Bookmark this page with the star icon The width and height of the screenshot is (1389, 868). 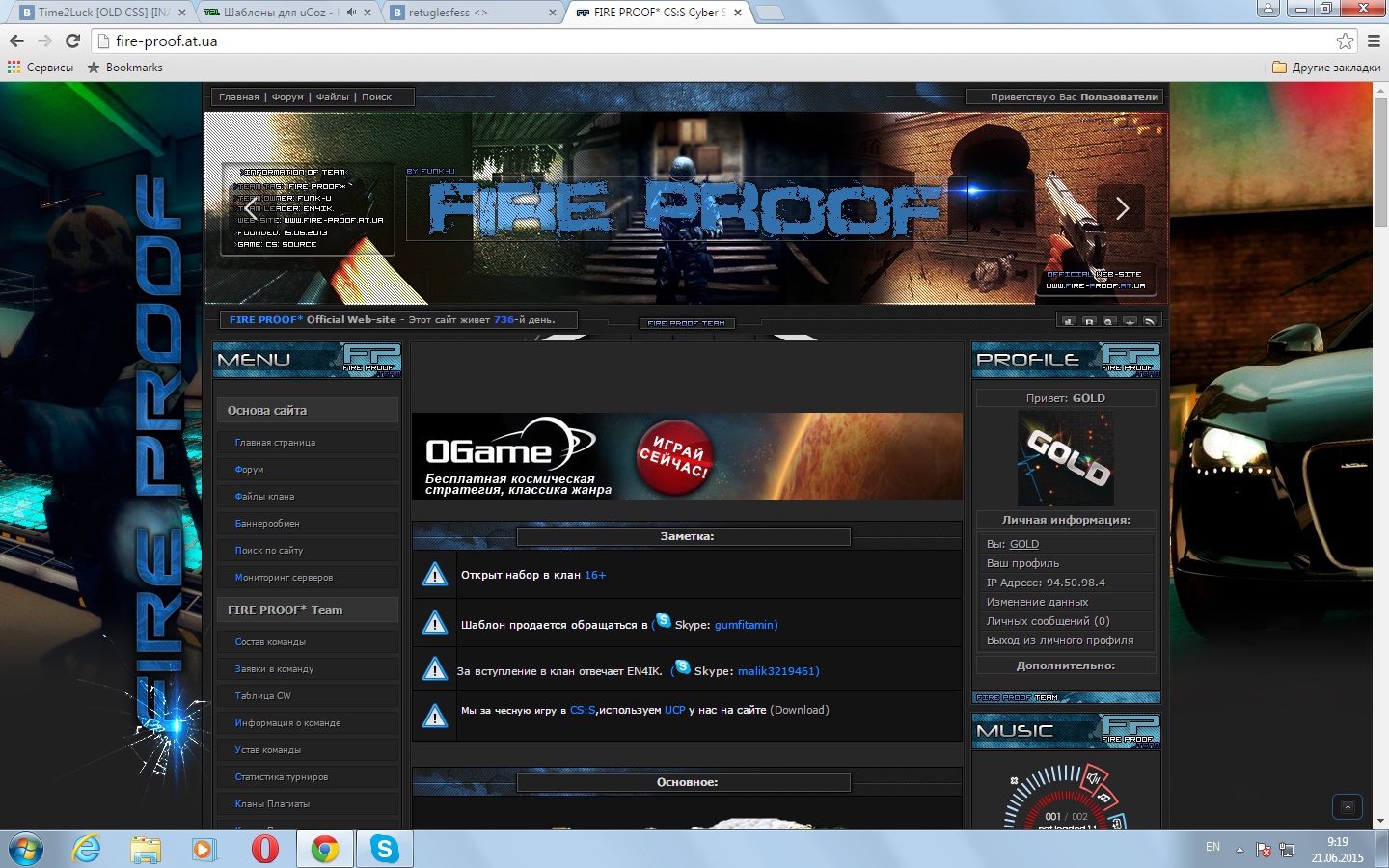pyautogui.click(x=1345, y=41)
